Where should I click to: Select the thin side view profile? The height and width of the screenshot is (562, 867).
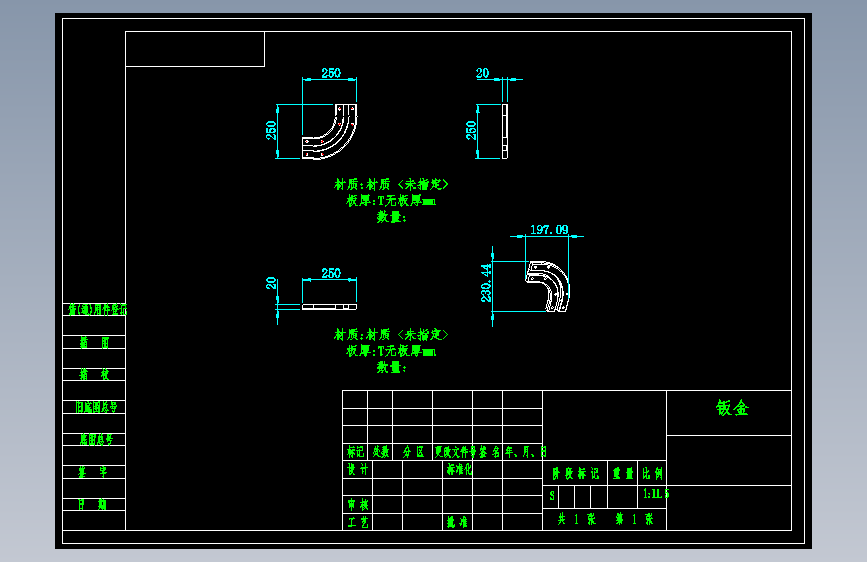505,131
